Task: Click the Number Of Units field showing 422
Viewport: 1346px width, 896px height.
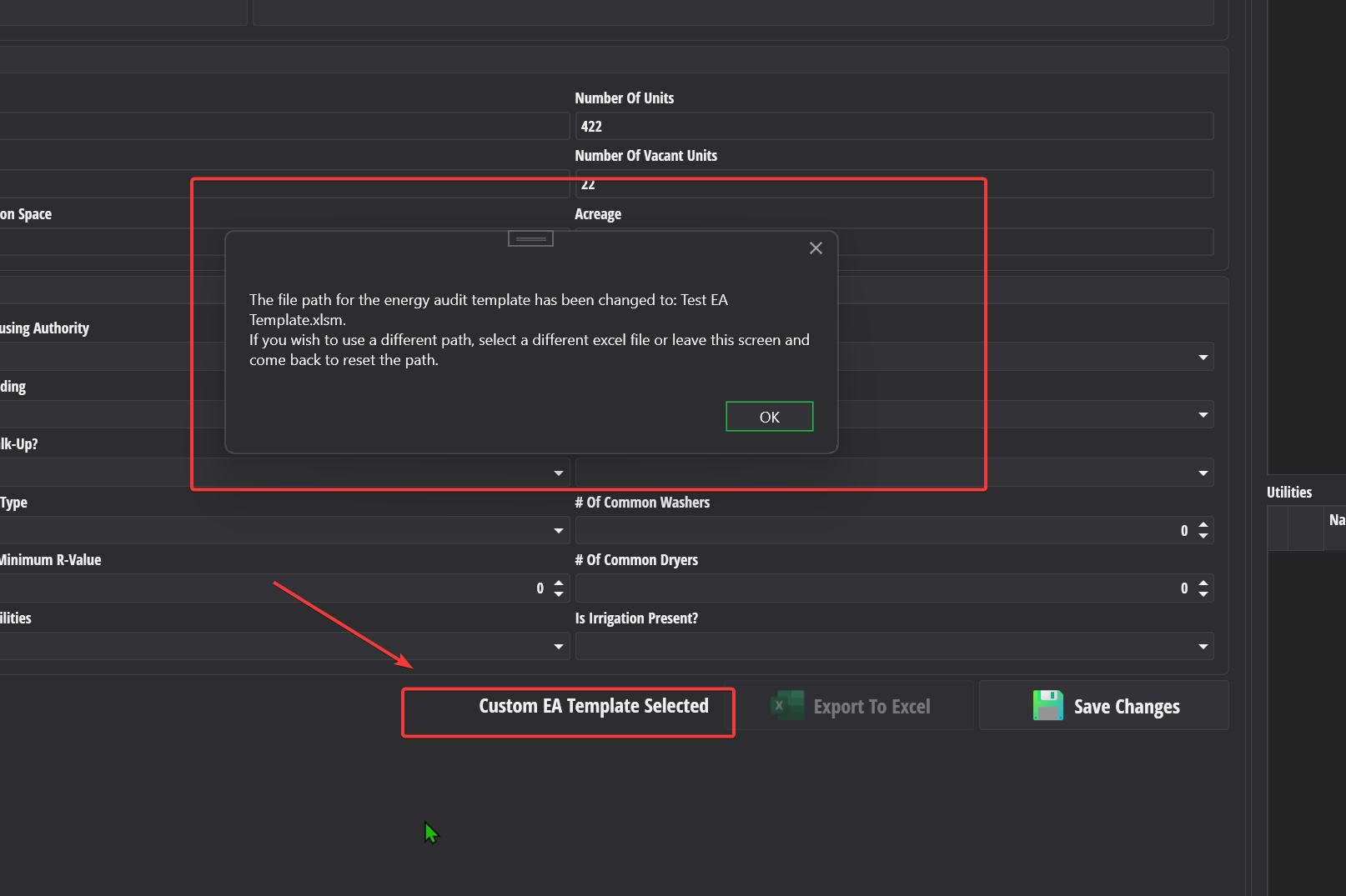Action: coord(892,126)
